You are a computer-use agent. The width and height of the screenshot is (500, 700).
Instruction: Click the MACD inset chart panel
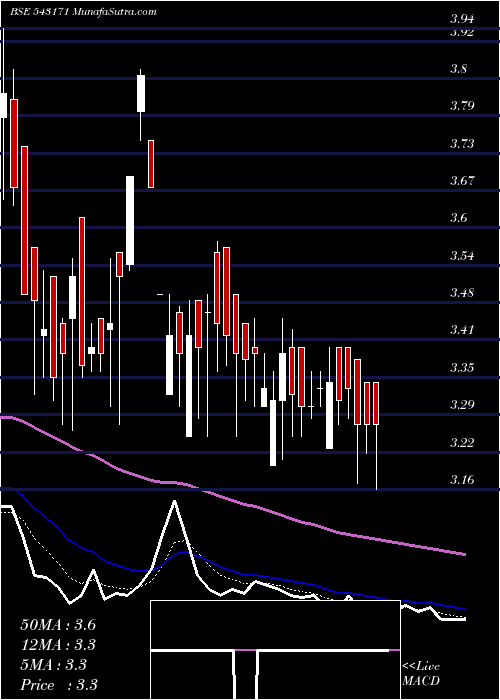pos(275,650)
